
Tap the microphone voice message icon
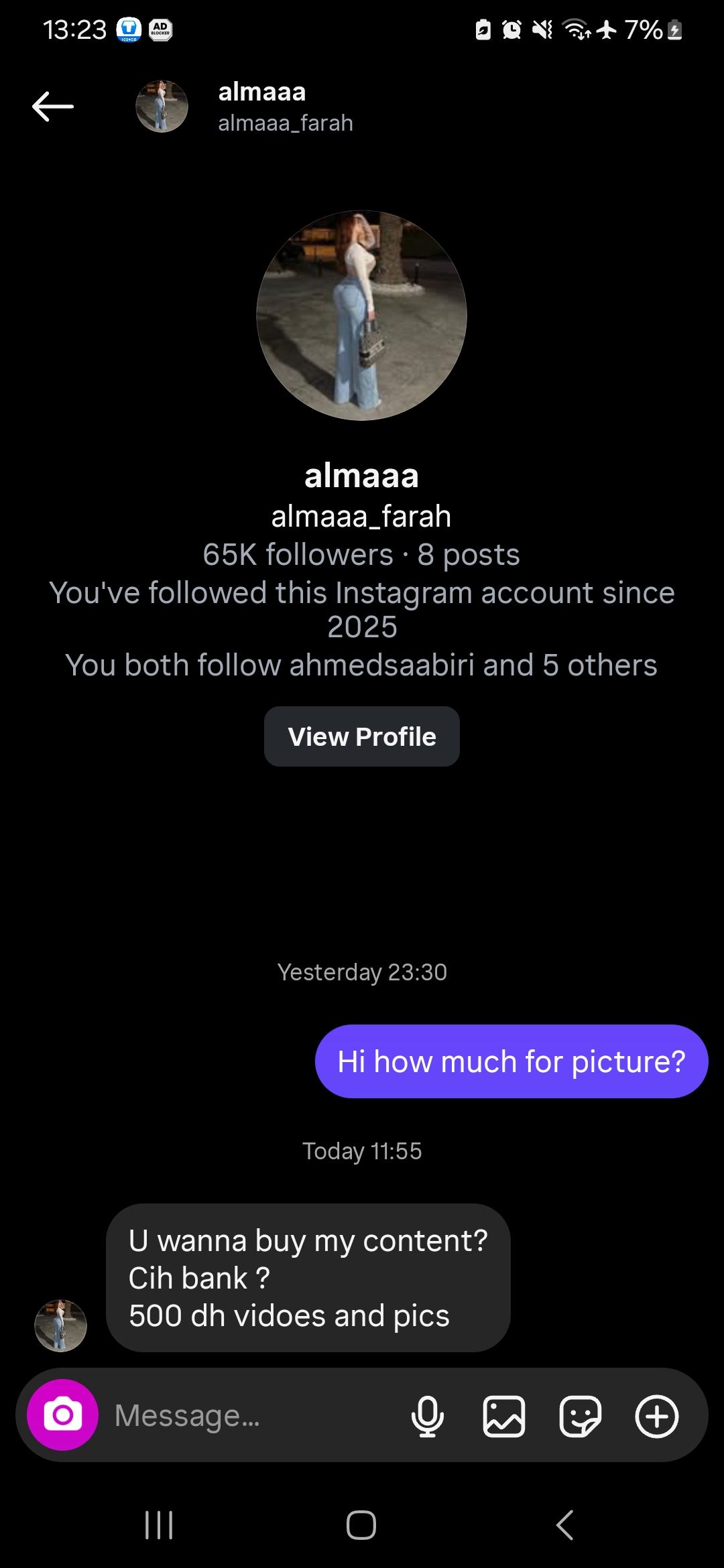coord(427,1416)
